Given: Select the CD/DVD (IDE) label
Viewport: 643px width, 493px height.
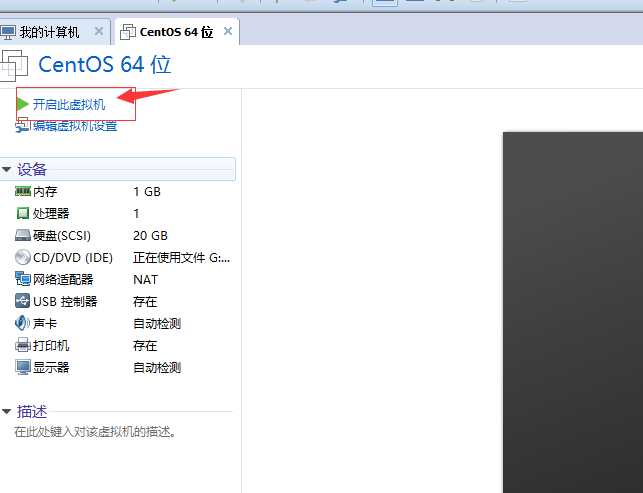Looking at the screenshot, I should [x=73, y=258].
